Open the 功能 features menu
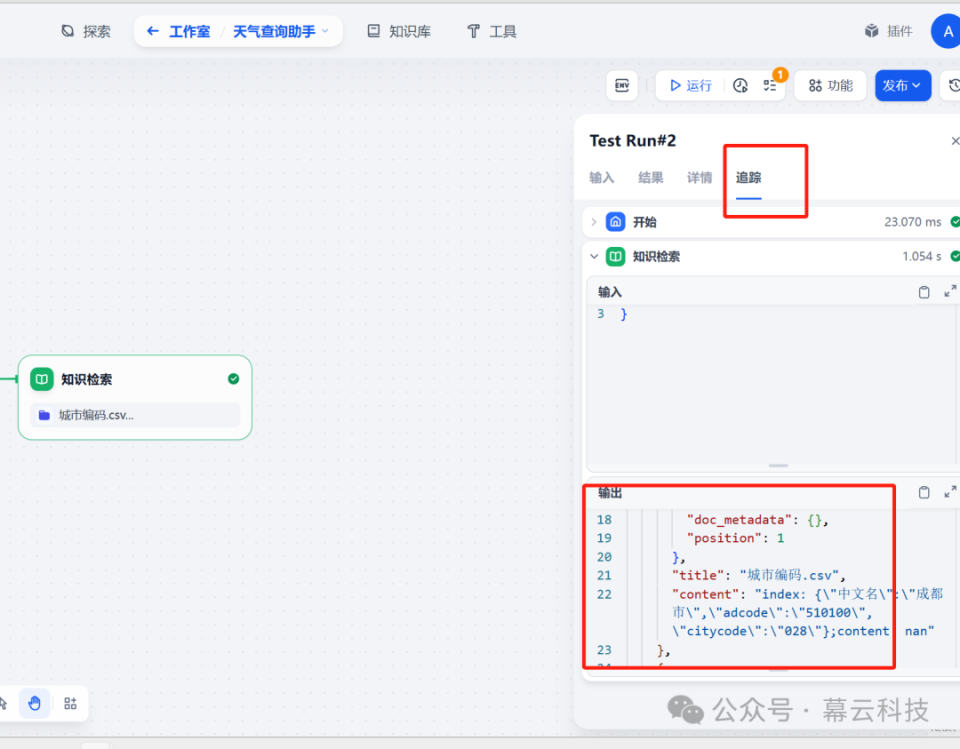The width and height of the screenshot is (960, 749). coord(830,85)
